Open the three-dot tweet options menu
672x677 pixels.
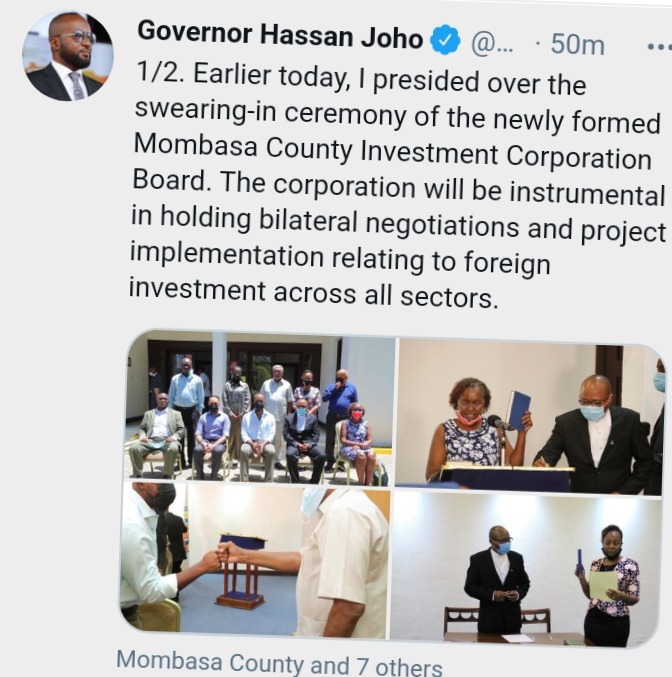(x=660, y=47)
